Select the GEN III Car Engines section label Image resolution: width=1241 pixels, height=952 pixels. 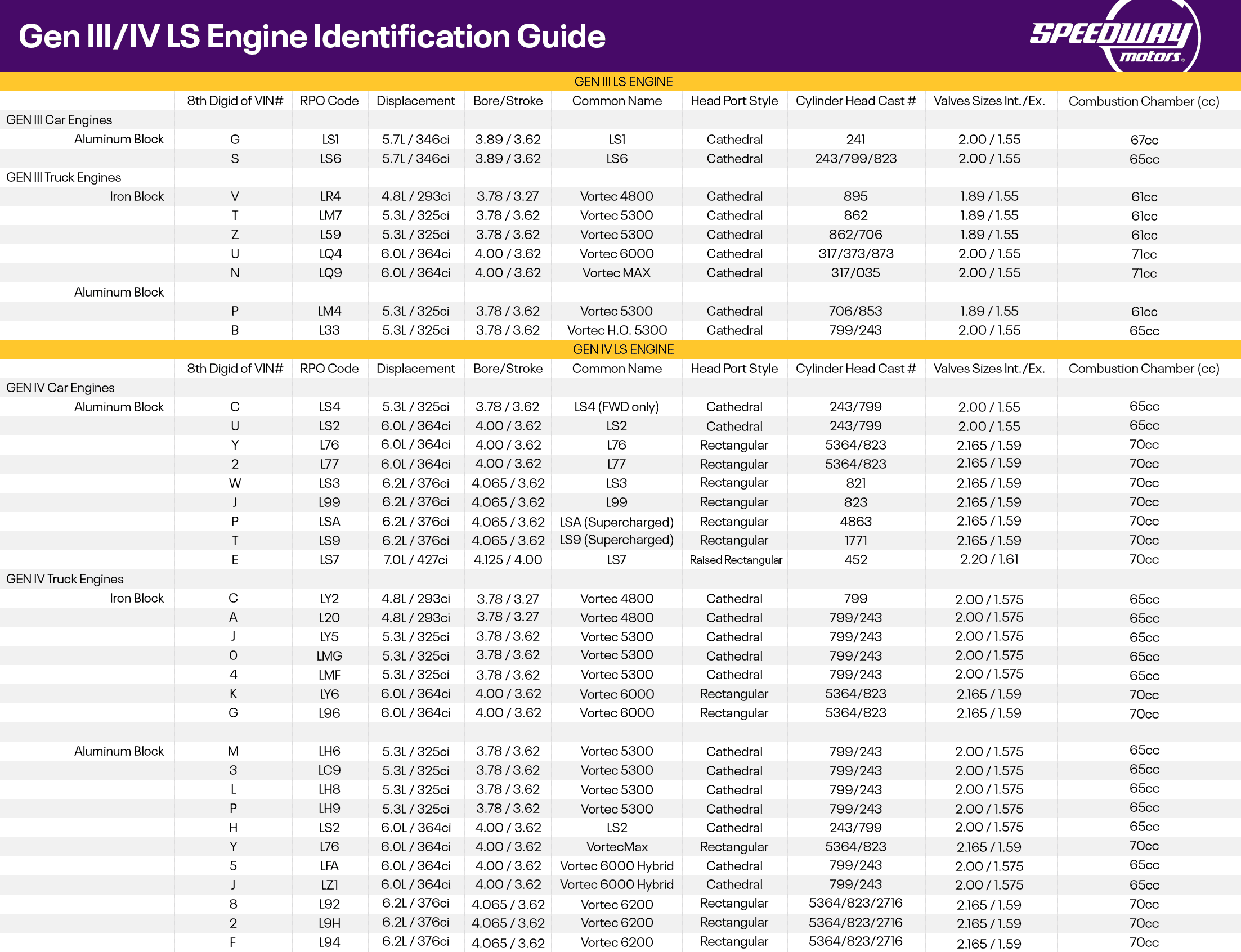click(59, 120)
